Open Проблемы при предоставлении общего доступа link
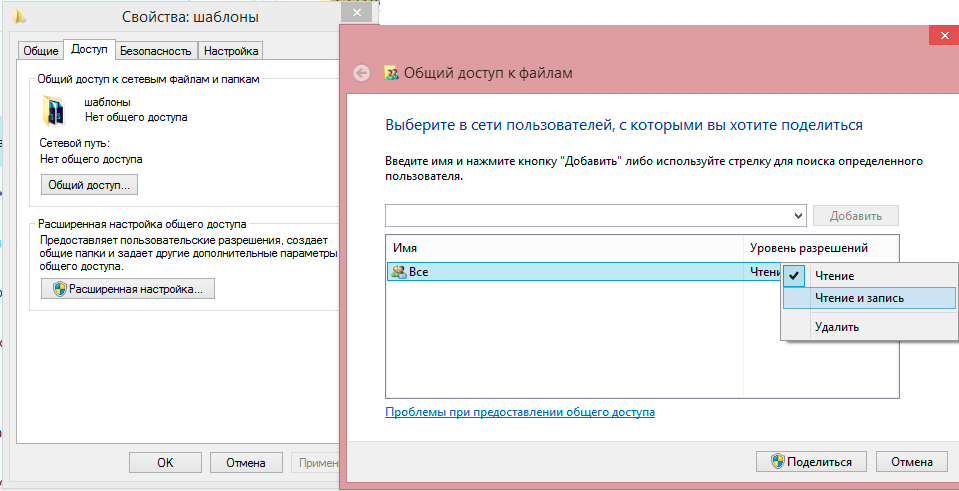The height and width of the screenshot is (491, 959). point(519,412)
